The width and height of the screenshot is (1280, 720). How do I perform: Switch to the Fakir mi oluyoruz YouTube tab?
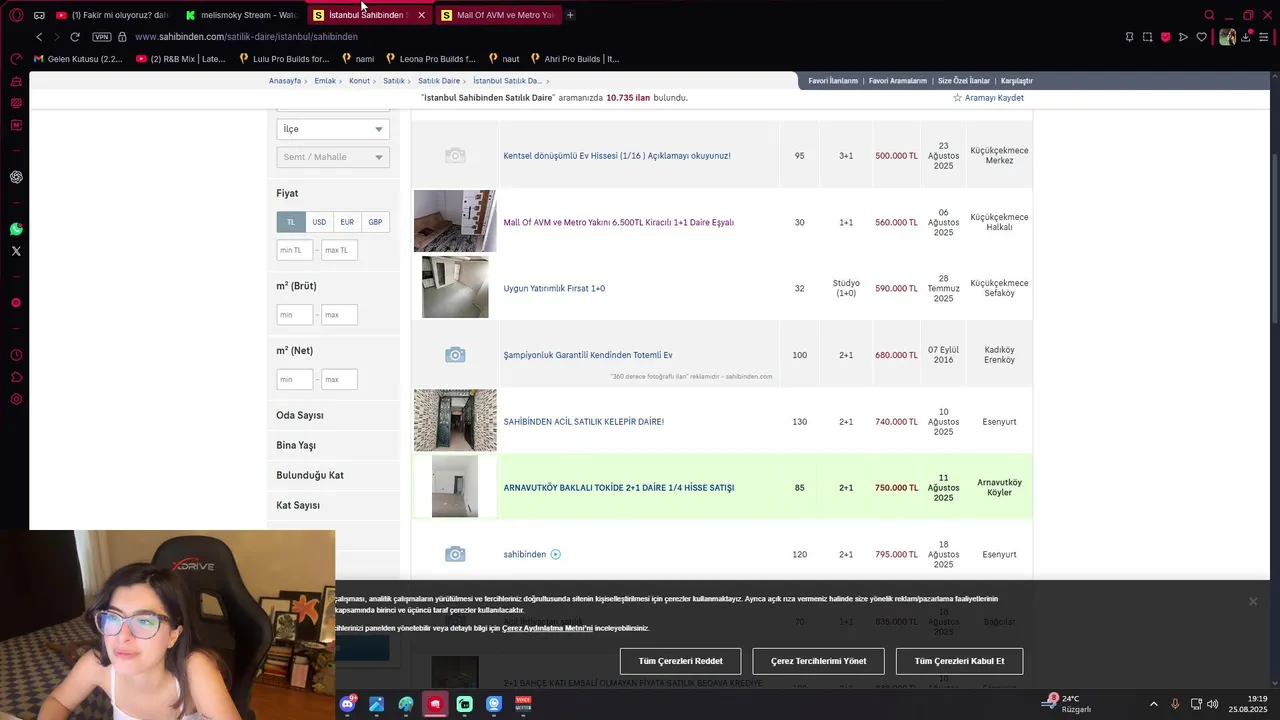pyautogui.click(x=112, y=15)
